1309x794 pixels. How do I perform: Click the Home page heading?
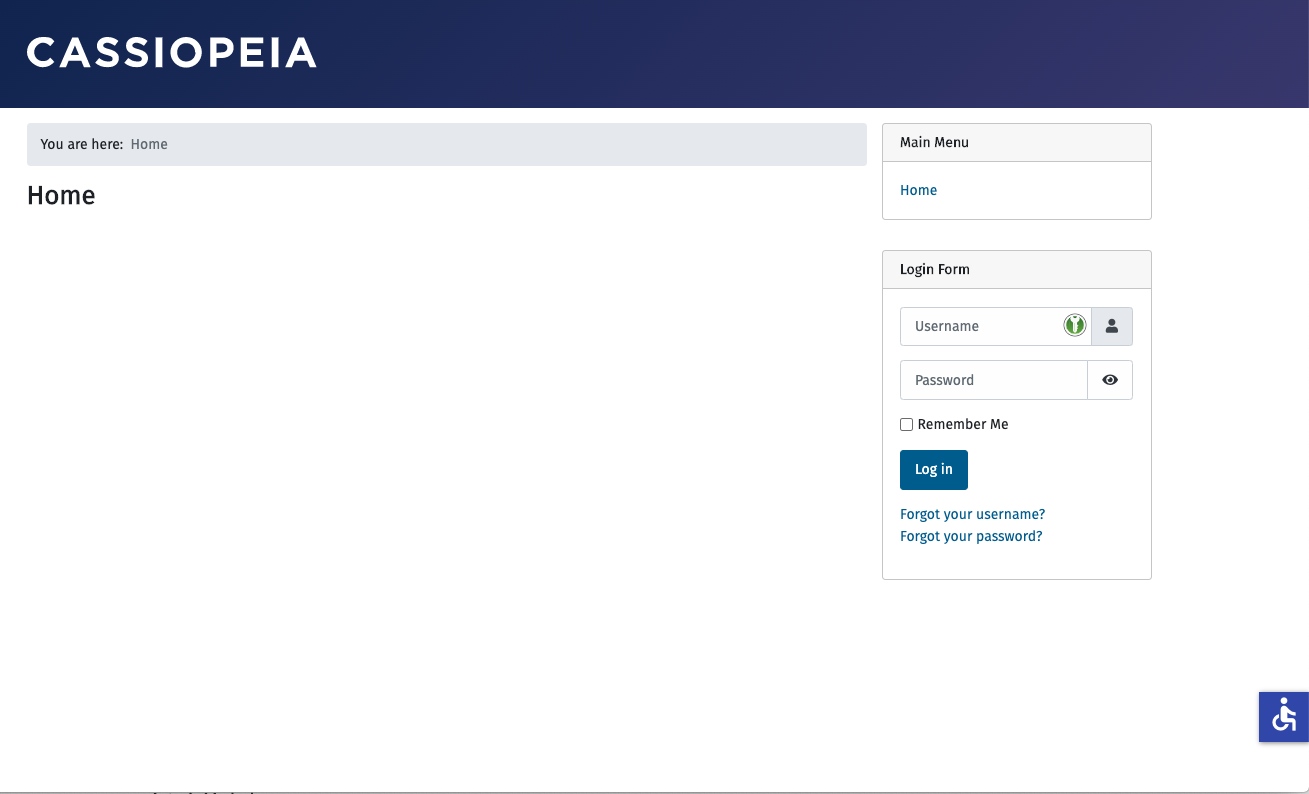tap(61, 195)
